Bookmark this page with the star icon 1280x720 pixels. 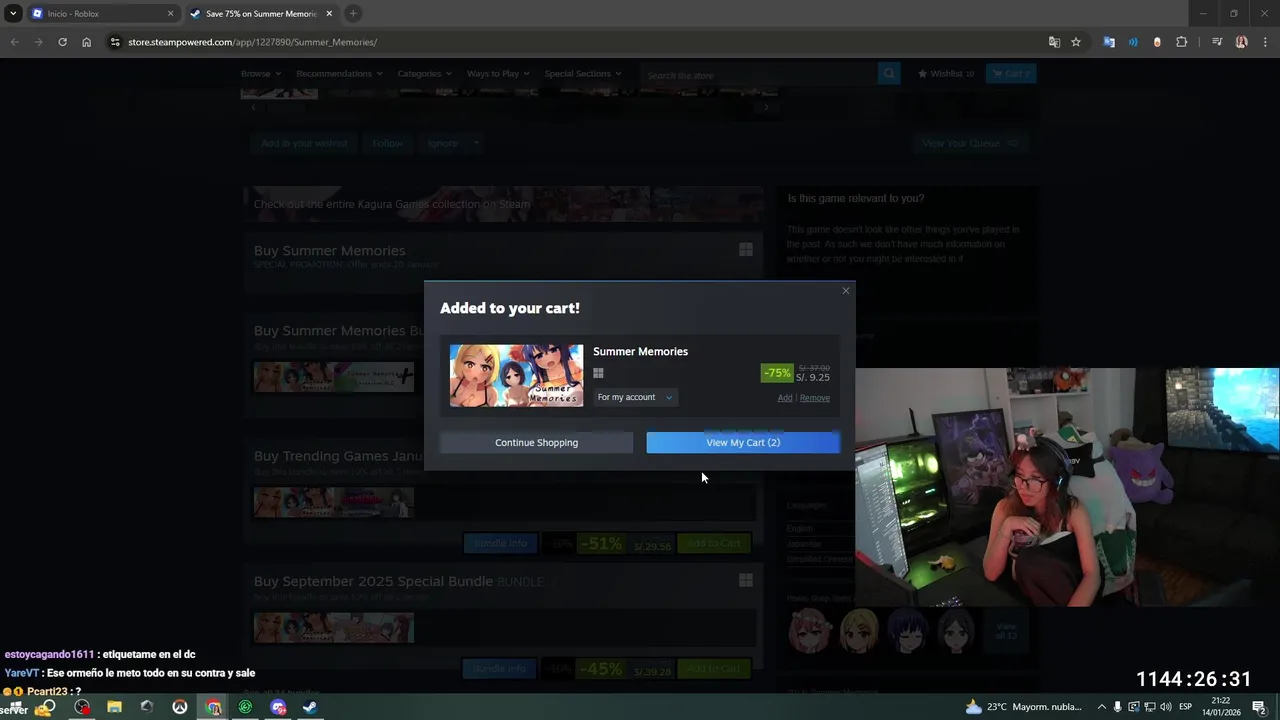pos(1076,42)
